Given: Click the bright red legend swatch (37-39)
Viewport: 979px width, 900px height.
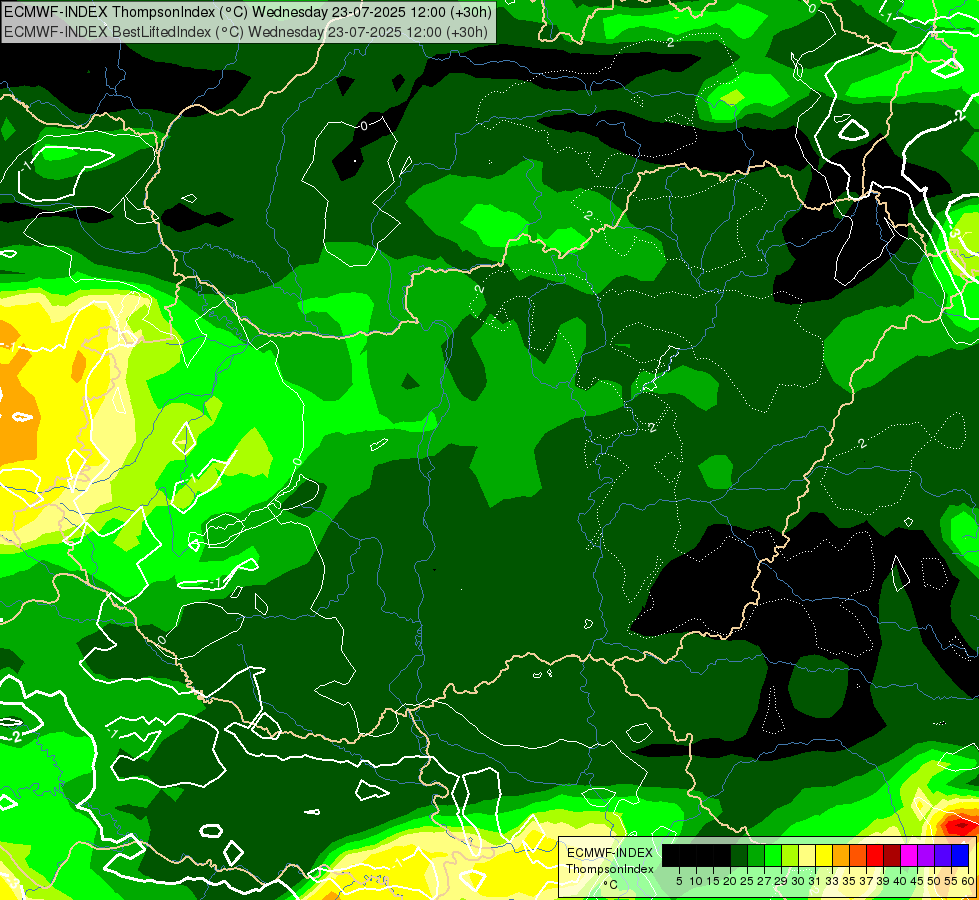Looking at the screenshot, I should coord(875,855).
